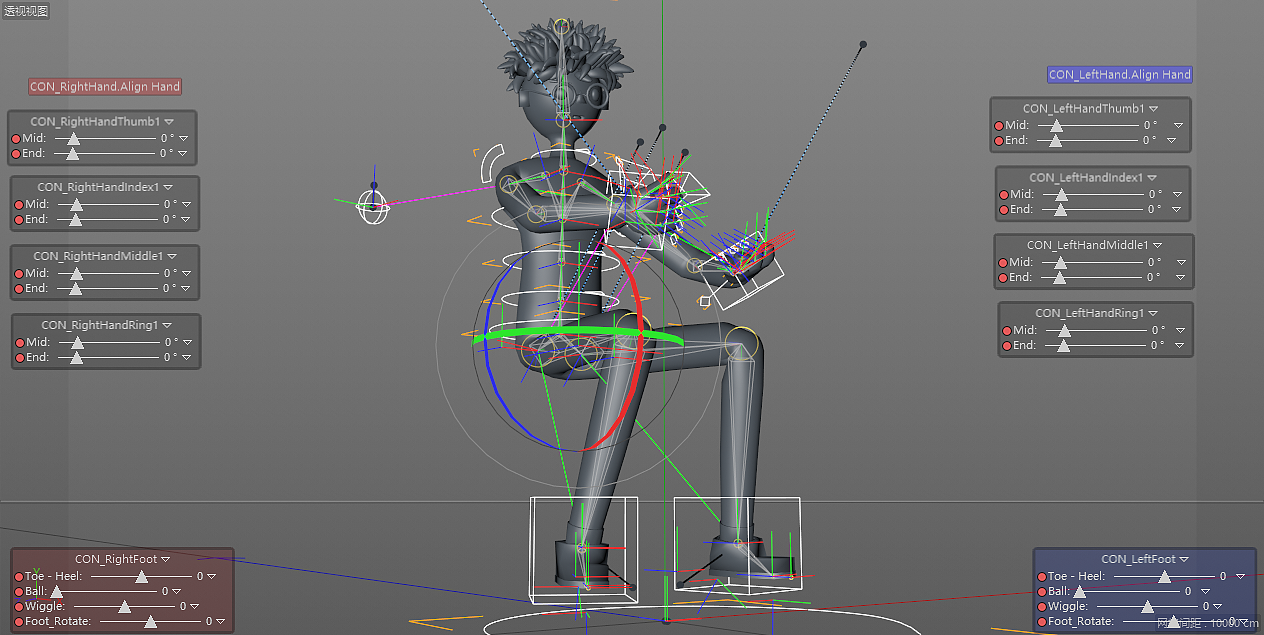
Task: Toggle CON_LeftFoot Wiggle keyframe dot
Action: [x=1042, y=606]
